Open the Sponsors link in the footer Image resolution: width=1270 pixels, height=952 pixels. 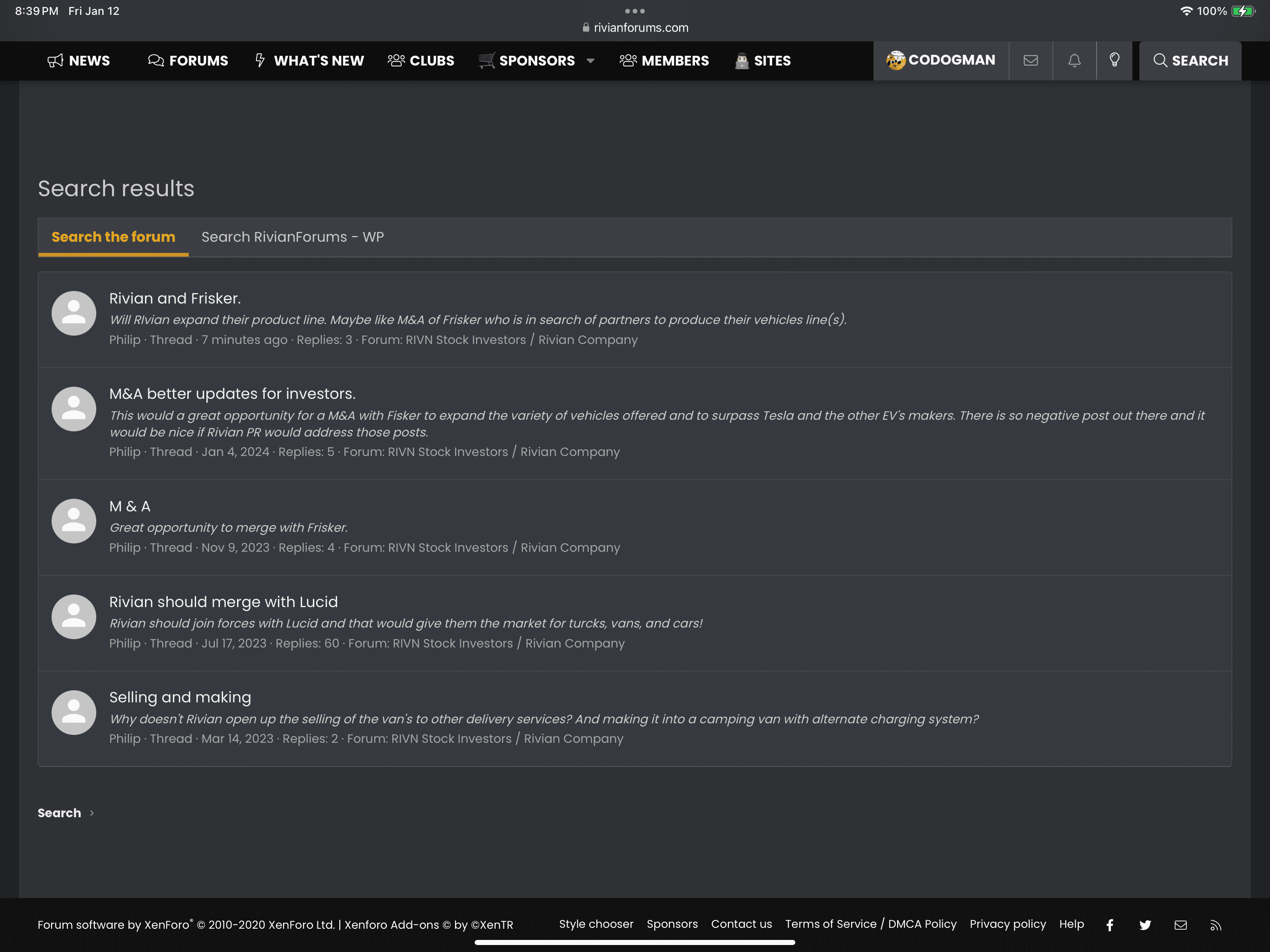672,924
